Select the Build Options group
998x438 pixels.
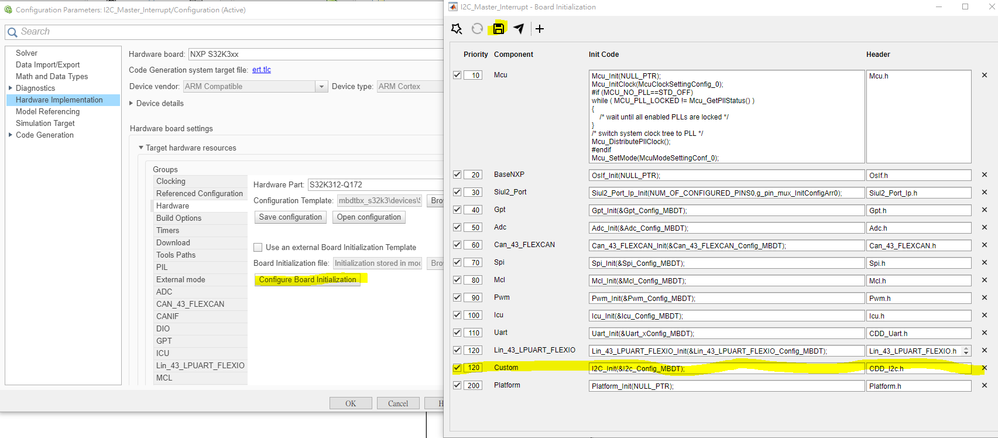tap(179, 218)
